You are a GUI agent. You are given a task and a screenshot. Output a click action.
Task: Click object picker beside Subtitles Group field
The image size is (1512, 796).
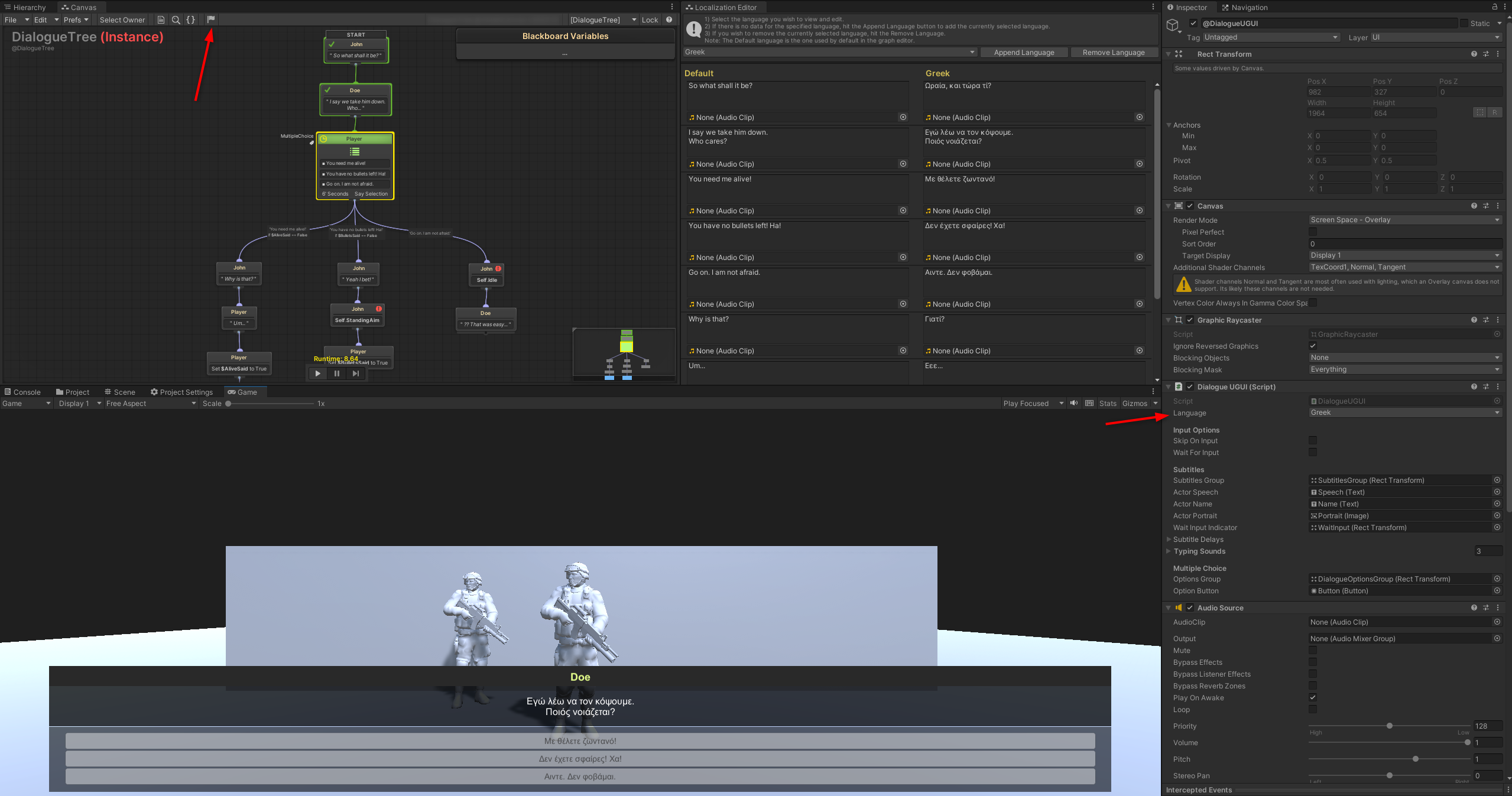[x=1497, y=480]
